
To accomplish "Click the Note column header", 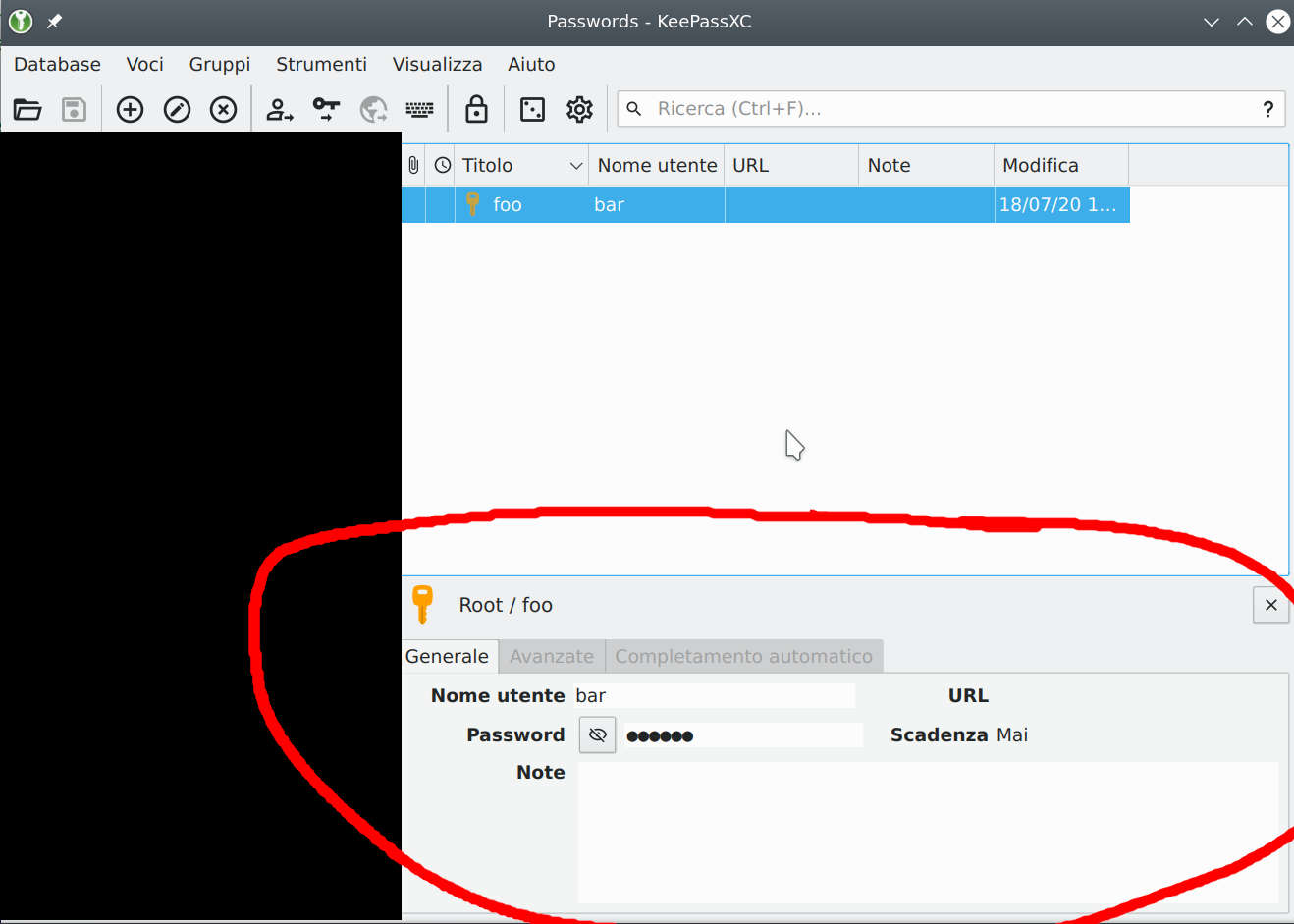I will [x=926, y=165].
